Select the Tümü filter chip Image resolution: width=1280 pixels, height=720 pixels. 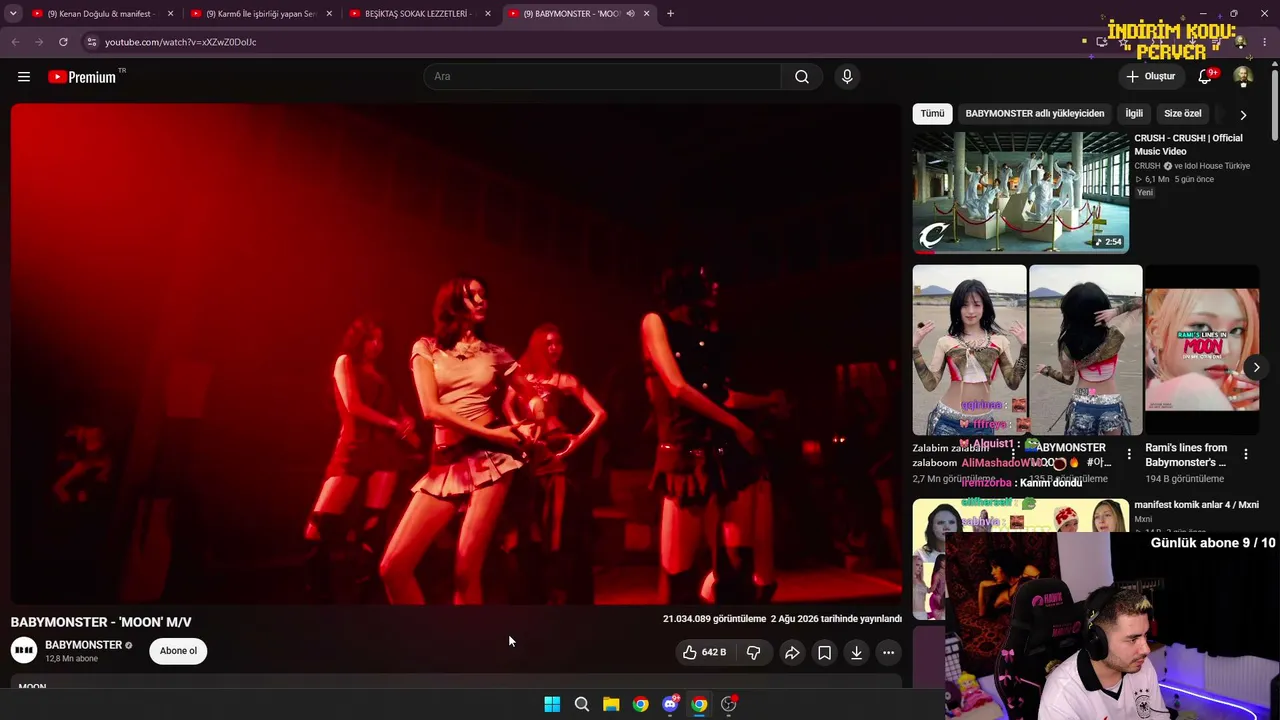coord(932,114)
